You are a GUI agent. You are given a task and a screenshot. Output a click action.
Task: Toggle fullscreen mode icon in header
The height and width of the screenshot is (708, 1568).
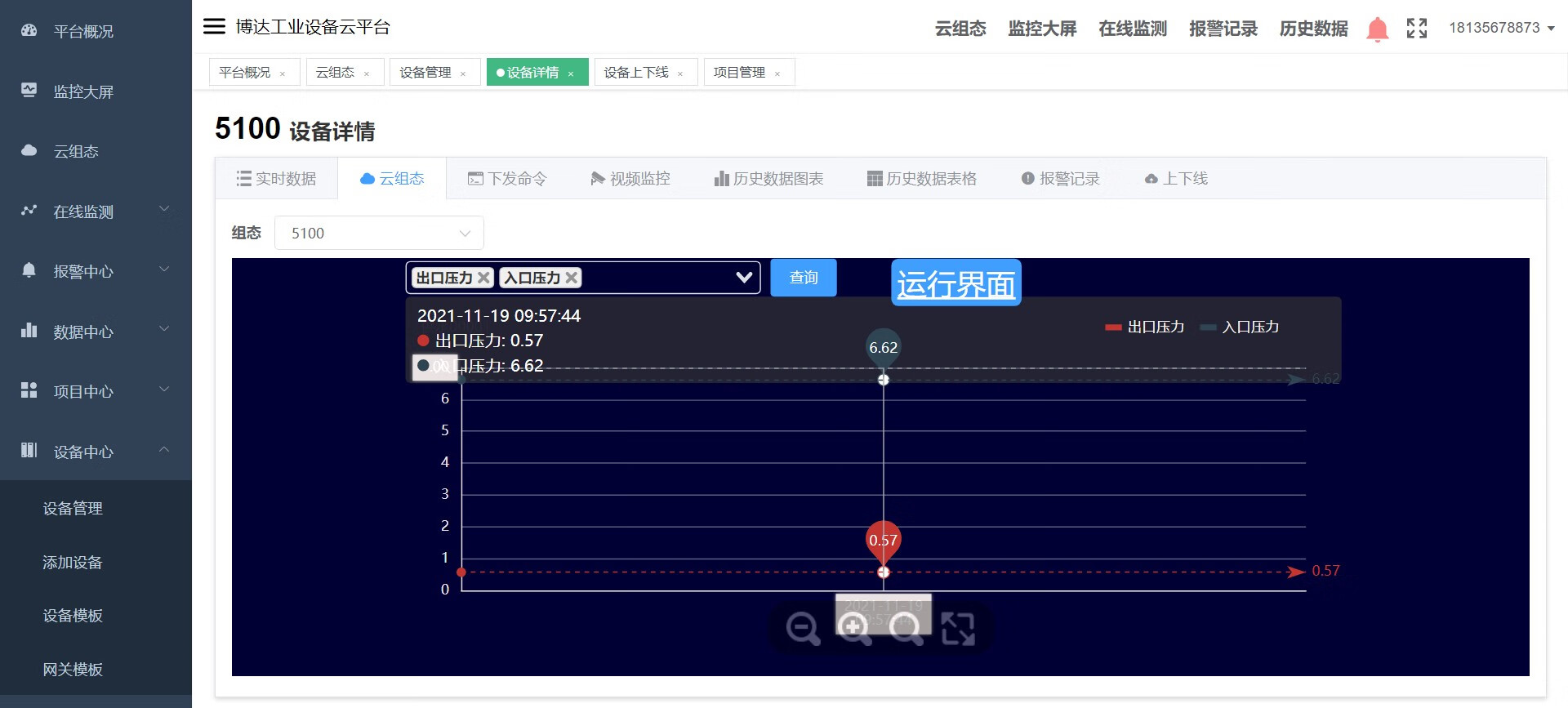pos(1417,29)
